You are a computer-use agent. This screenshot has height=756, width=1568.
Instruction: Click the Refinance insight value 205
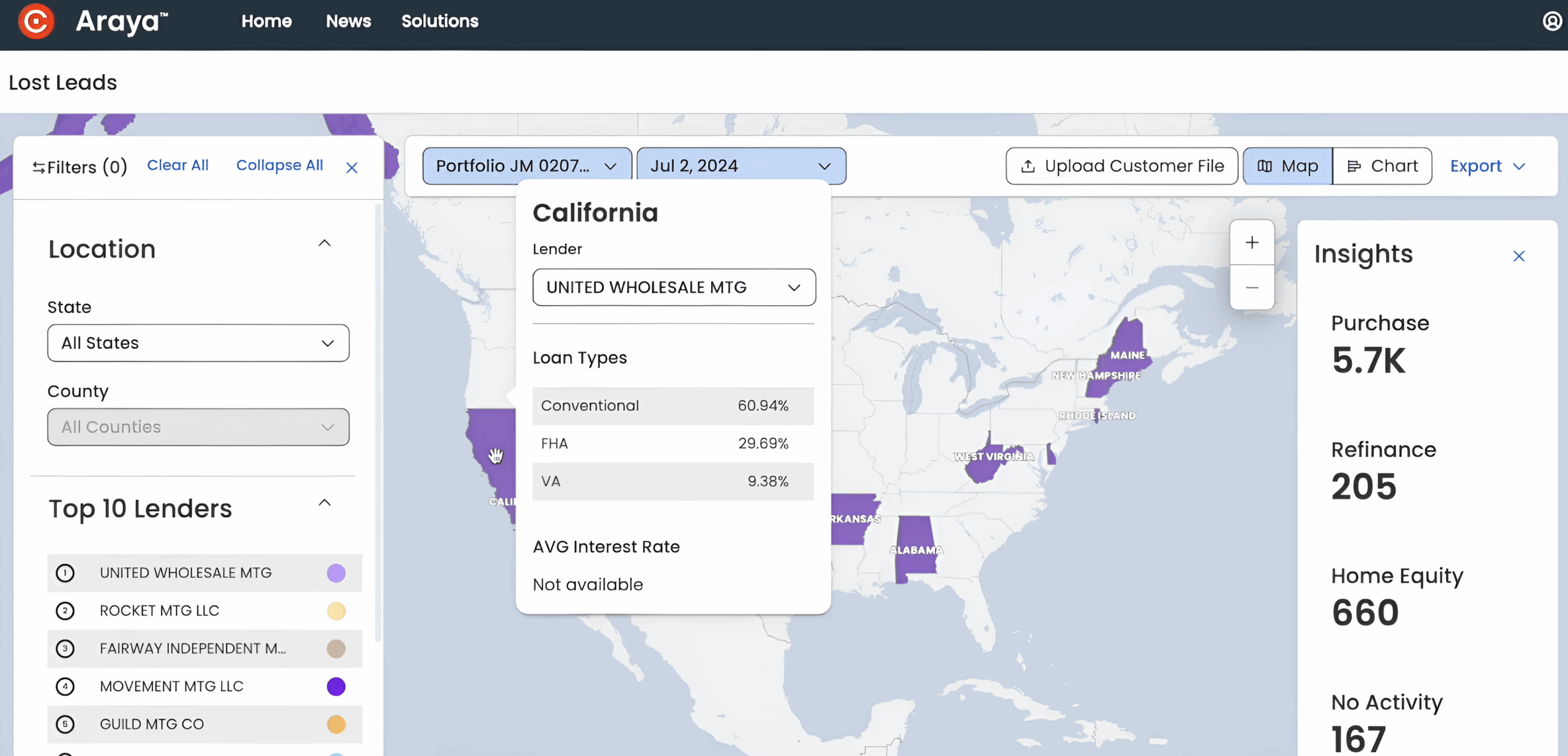pyautogui.click(x=1363, y=487)
